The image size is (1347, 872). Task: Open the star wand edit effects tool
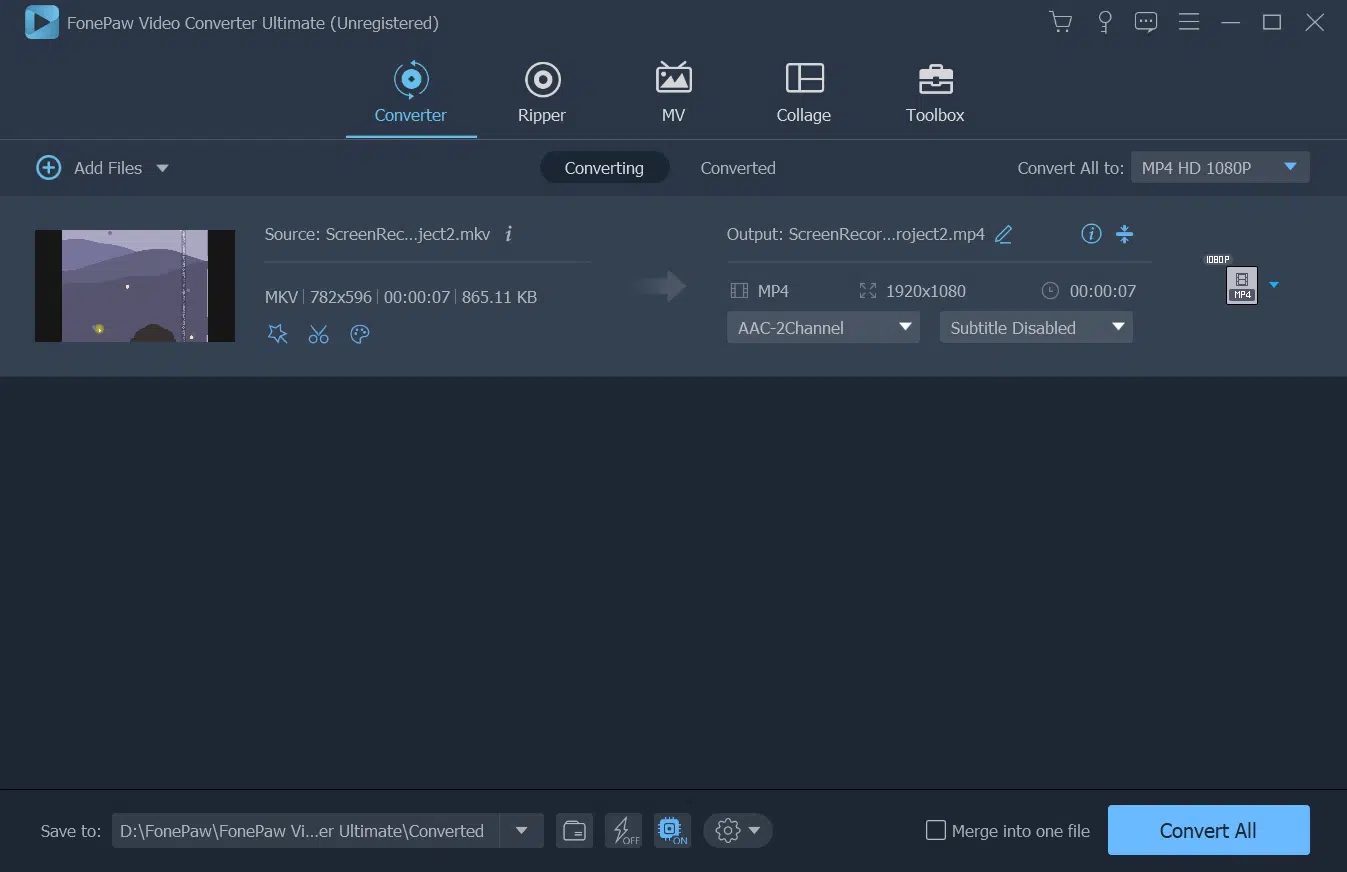click(x=278, y=334)
